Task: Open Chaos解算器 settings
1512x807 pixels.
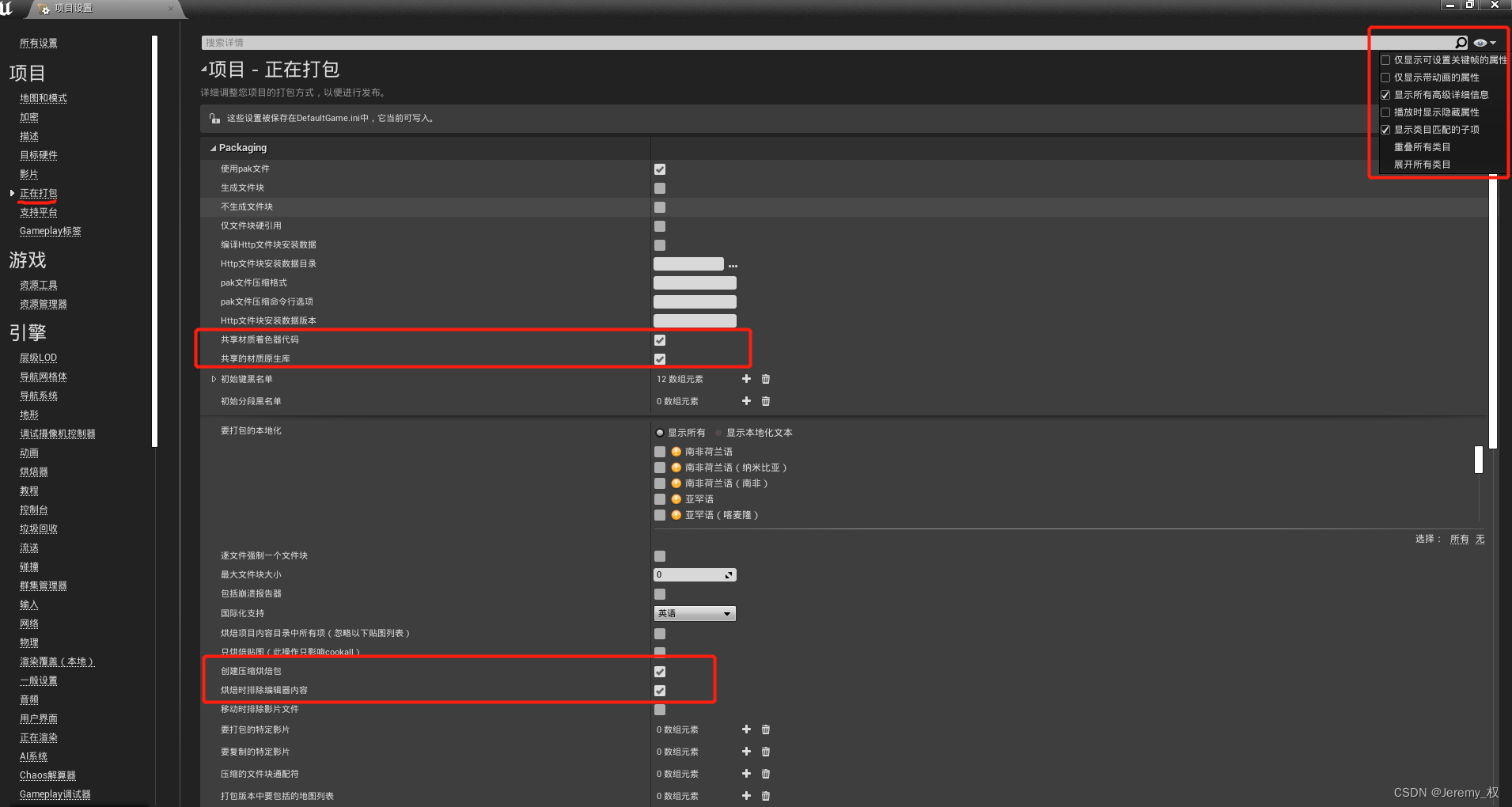Action: (x=47, y=775)
